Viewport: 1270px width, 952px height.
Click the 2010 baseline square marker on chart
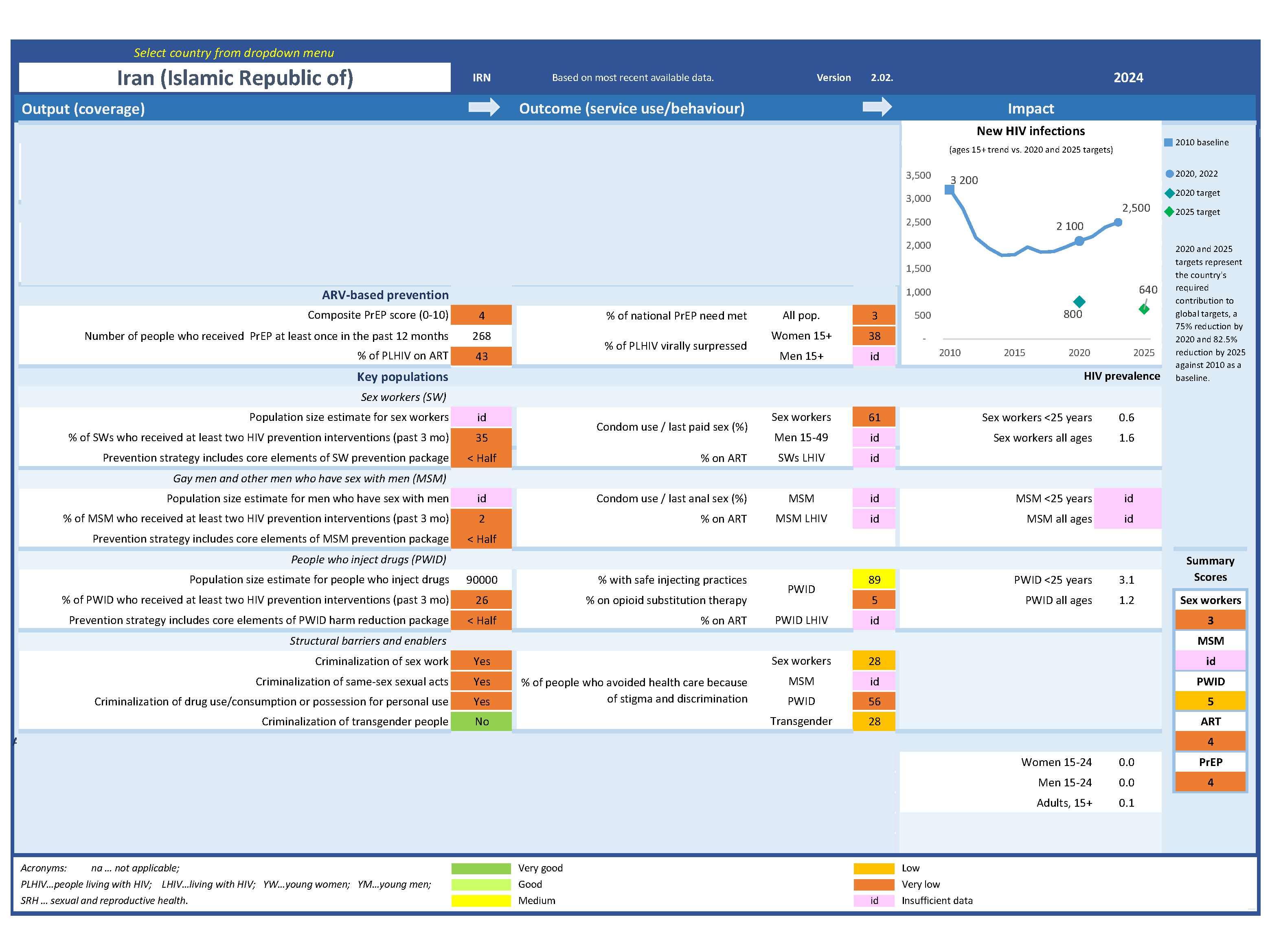tap(949, 189)
